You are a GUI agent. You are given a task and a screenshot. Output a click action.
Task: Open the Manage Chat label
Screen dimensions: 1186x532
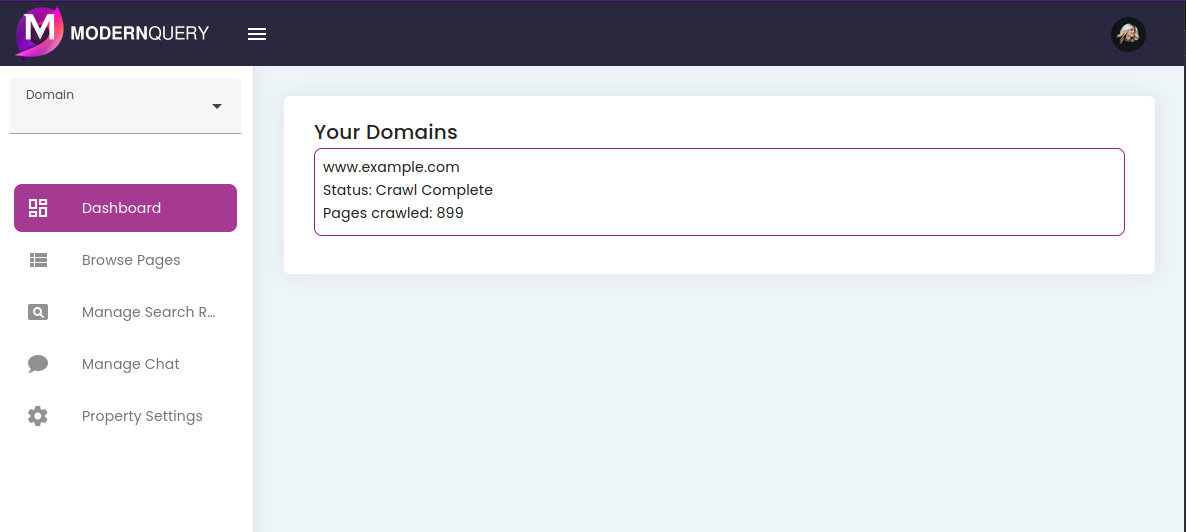[131, 364]
